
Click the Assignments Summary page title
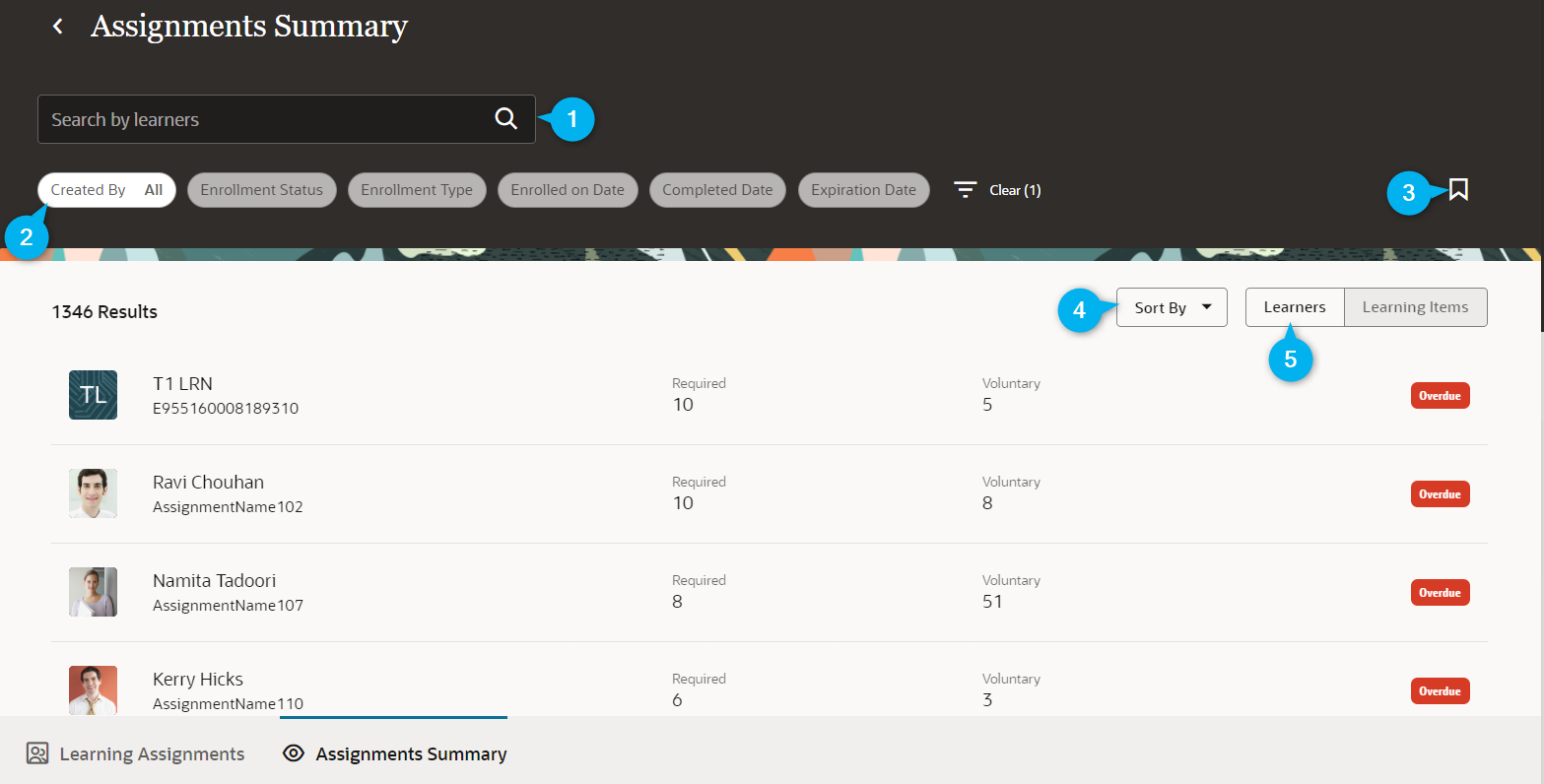(x=249, y=27)
